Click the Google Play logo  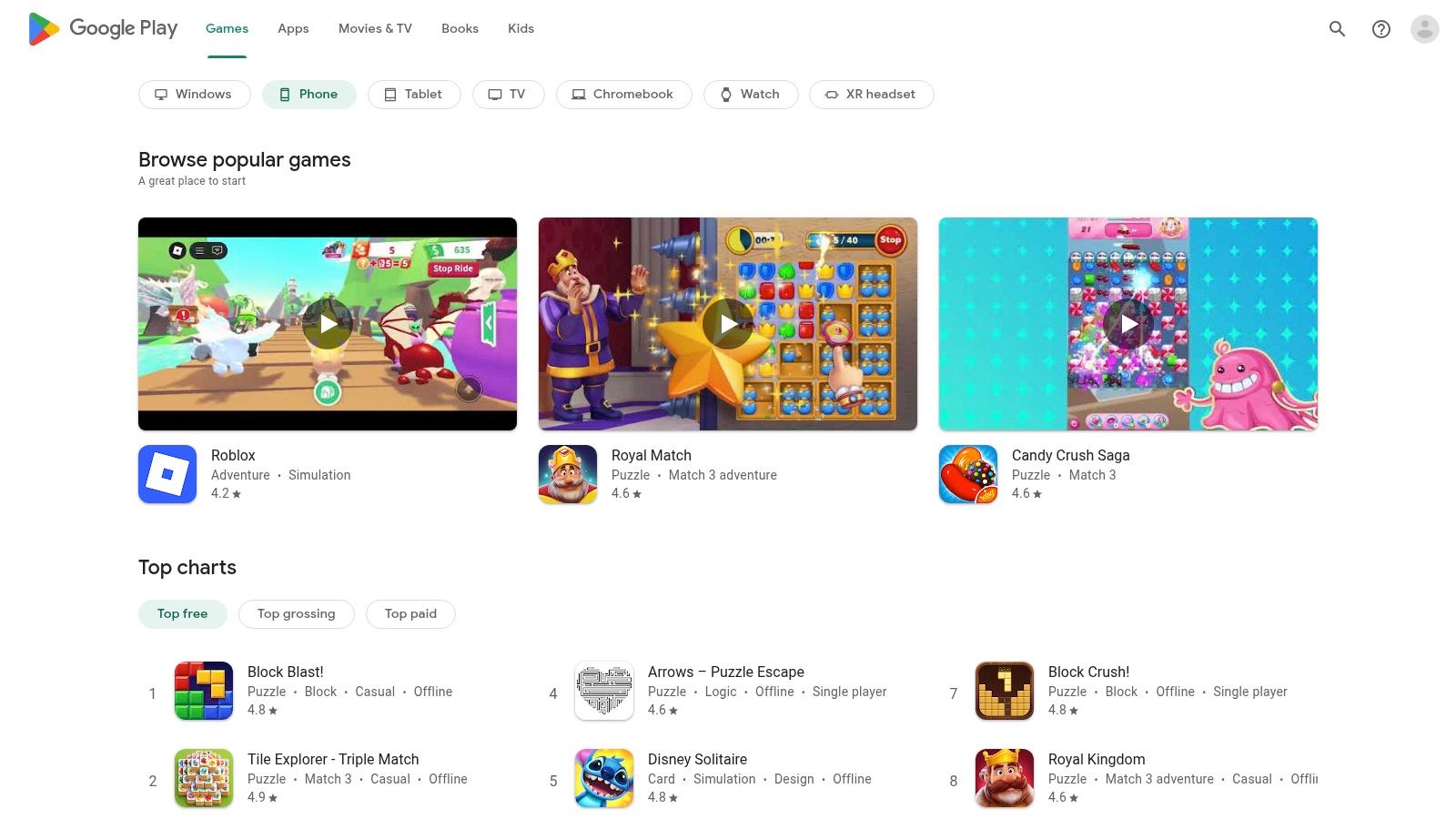pos(103,29)
